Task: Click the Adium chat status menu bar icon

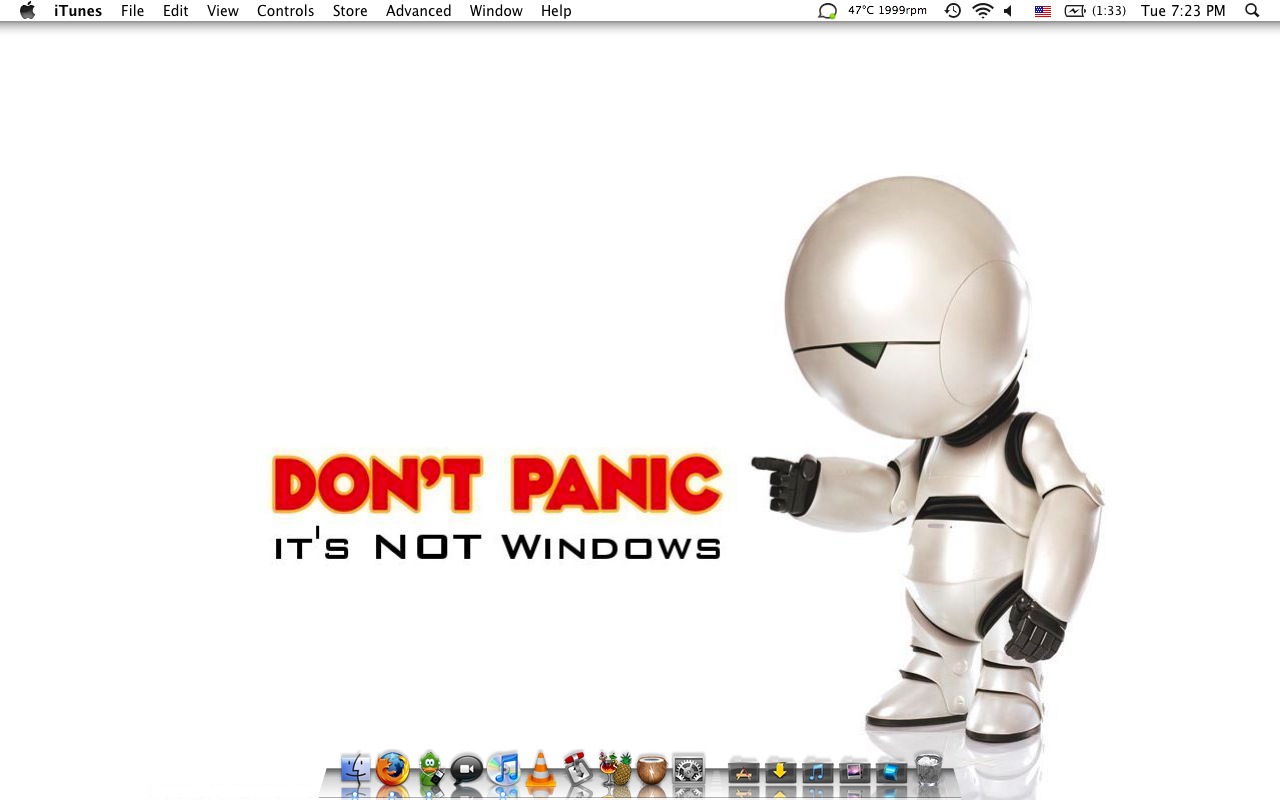Action: pos(827,11)
